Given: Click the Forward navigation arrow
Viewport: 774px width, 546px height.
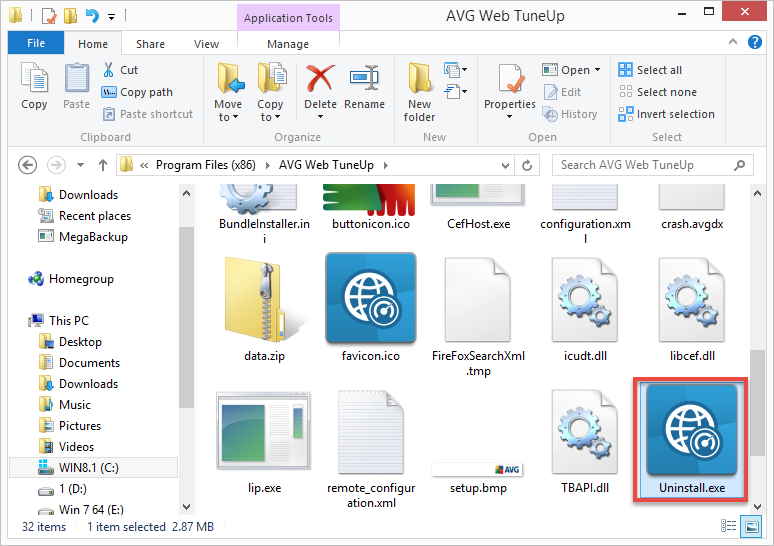Looking at the screenshot, I should (x=56, y=165).
